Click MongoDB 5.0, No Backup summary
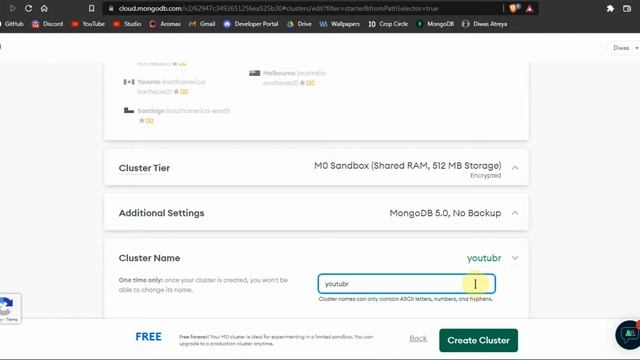Screen dimensions: 640x360 click(x=445, y=213)
